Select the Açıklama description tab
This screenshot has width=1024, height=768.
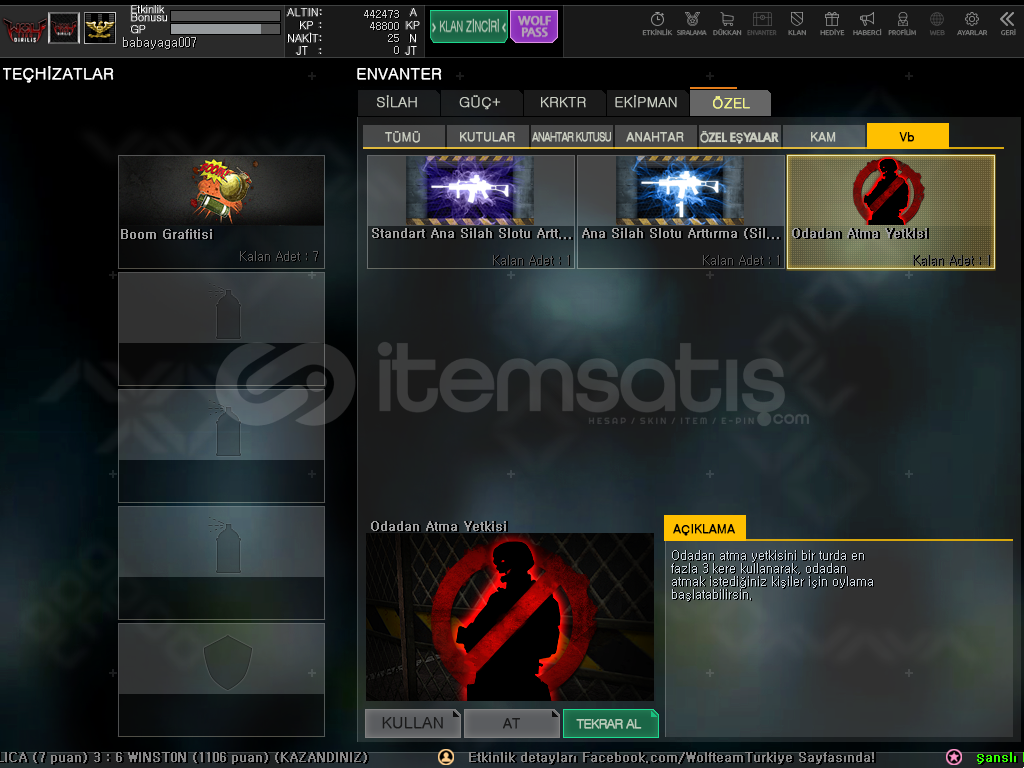tap(704, 528)
